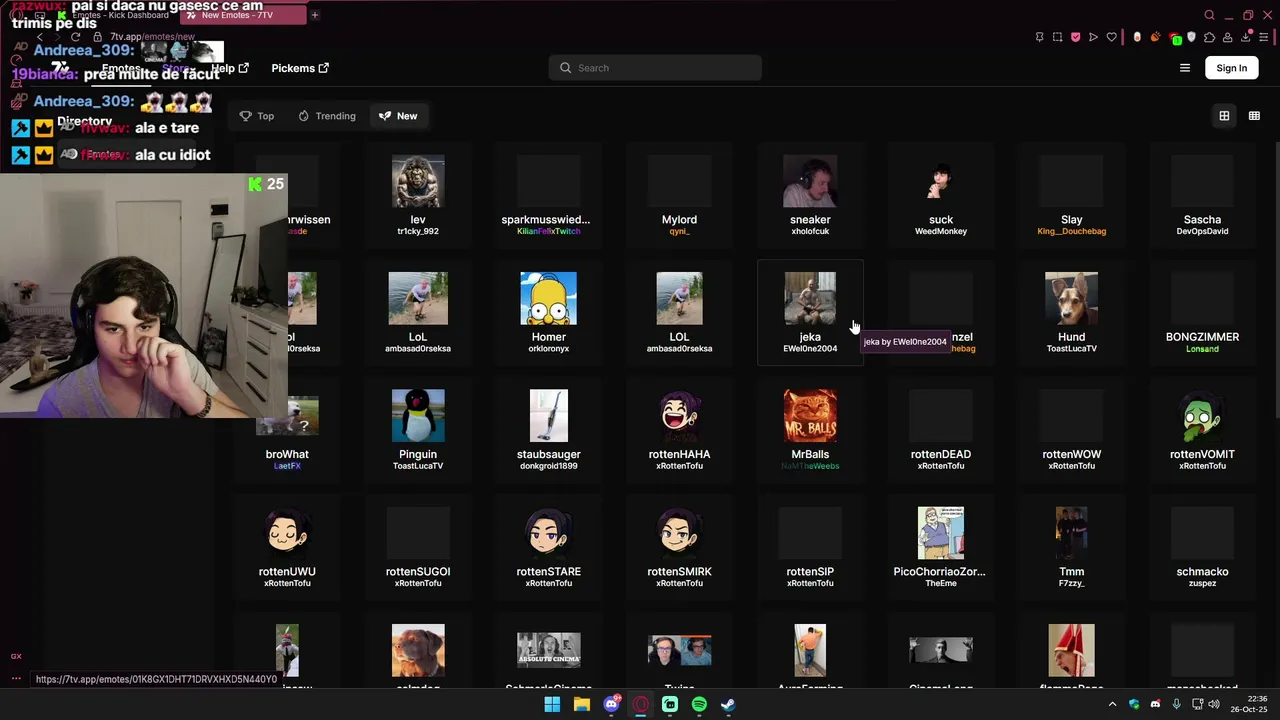The image size is (1280, 720).
Task: Open the tab search magnifier icon
Action: click(x=1209, y=15)
